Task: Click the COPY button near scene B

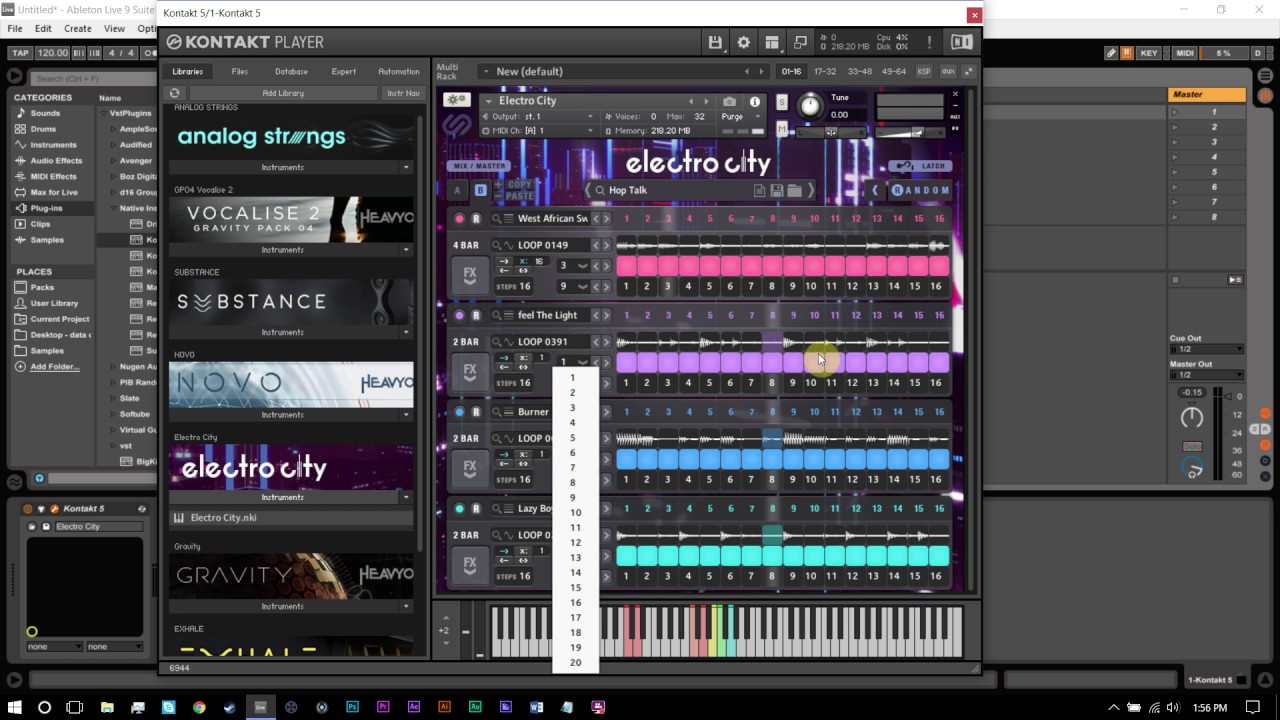Action: pos(519,185)
